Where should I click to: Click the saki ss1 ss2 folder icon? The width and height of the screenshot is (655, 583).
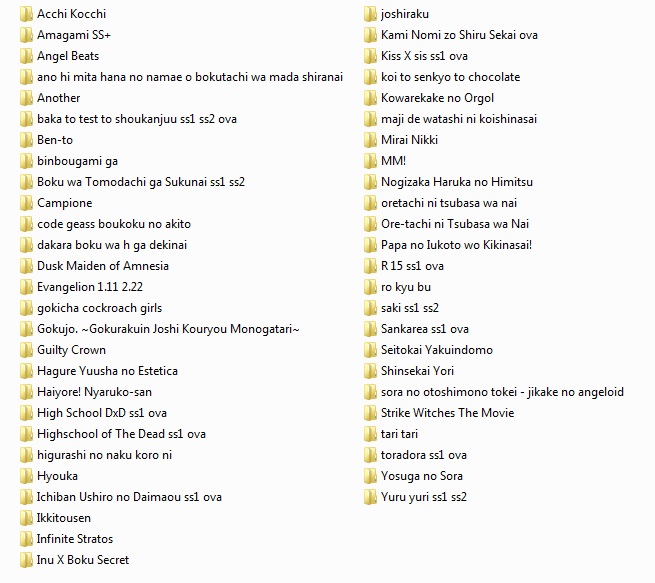[370, 308]
